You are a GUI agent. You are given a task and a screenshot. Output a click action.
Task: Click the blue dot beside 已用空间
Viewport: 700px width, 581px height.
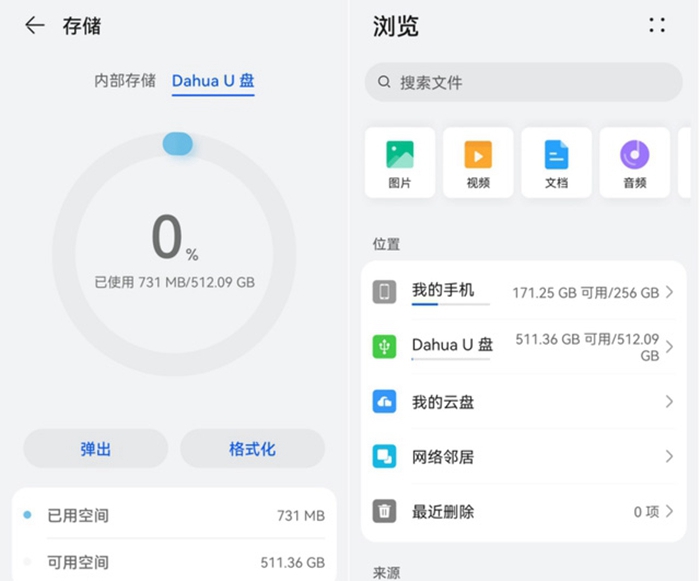coord(27,515)
